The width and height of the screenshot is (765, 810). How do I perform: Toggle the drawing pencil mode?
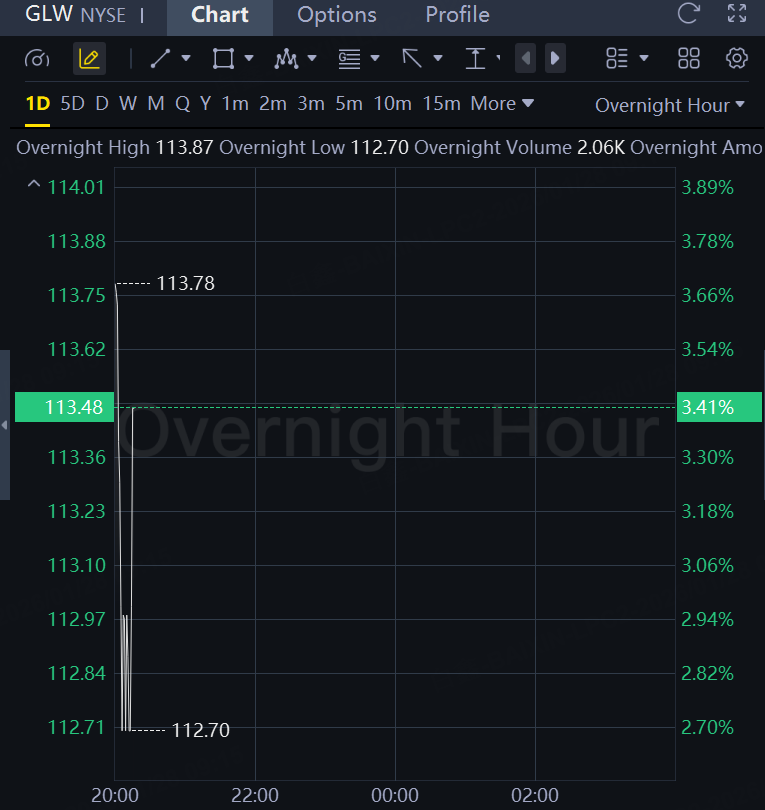89,58
